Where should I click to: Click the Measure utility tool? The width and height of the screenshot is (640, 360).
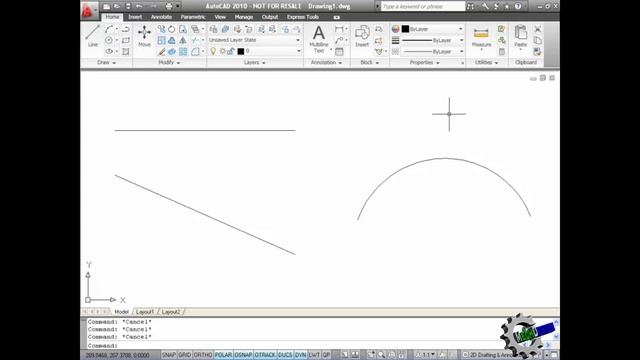click(x=481, y=37)
